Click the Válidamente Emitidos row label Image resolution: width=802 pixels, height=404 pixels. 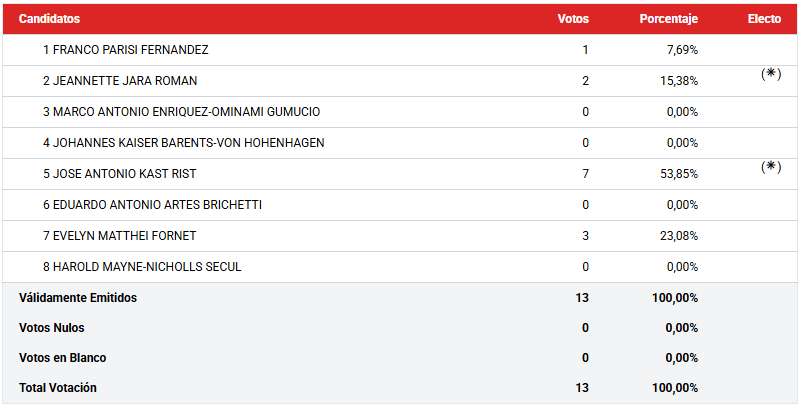(x=78, y=298)
